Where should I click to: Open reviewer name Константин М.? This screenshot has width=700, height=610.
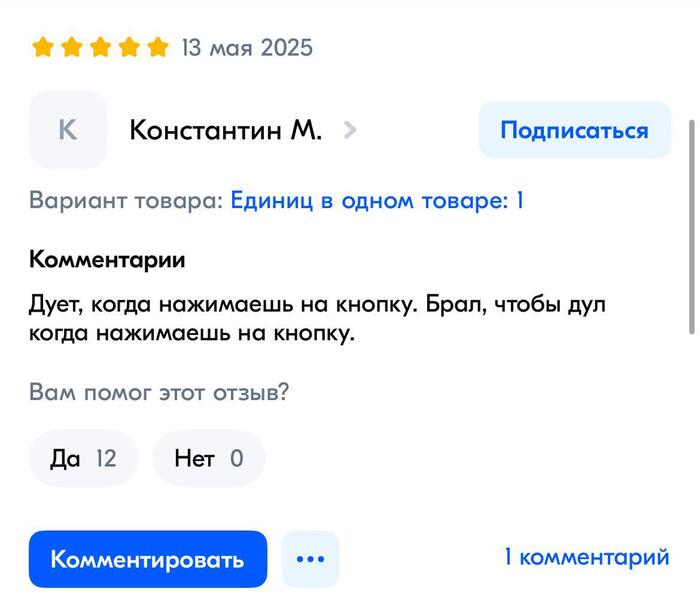point(226,130)
